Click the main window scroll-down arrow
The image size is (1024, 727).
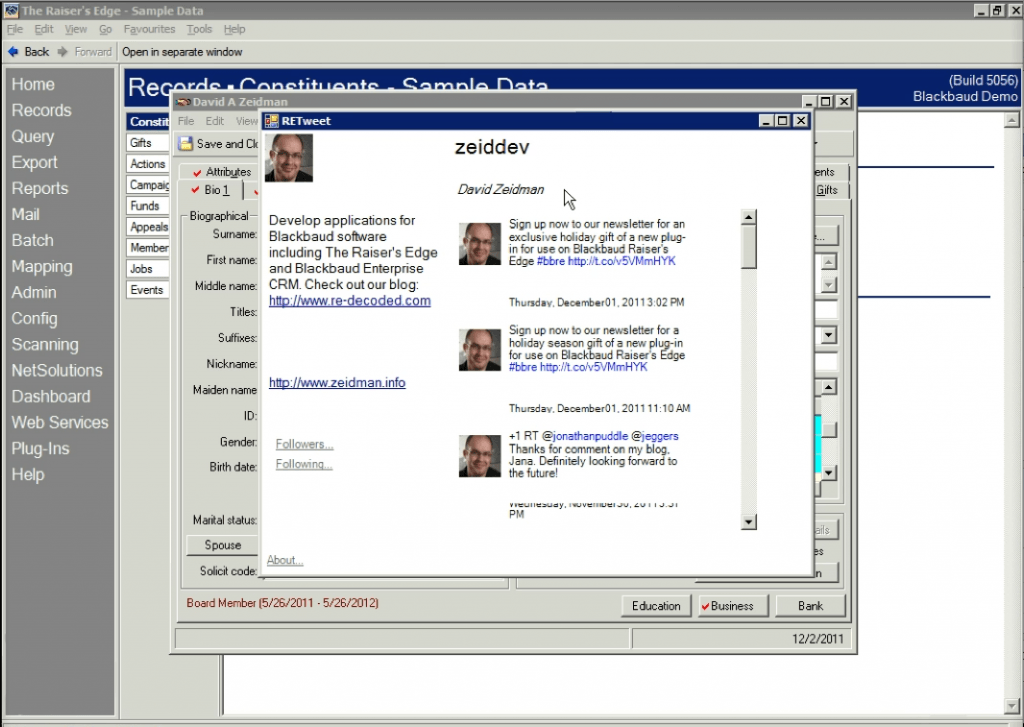(x=1011, y=706)
